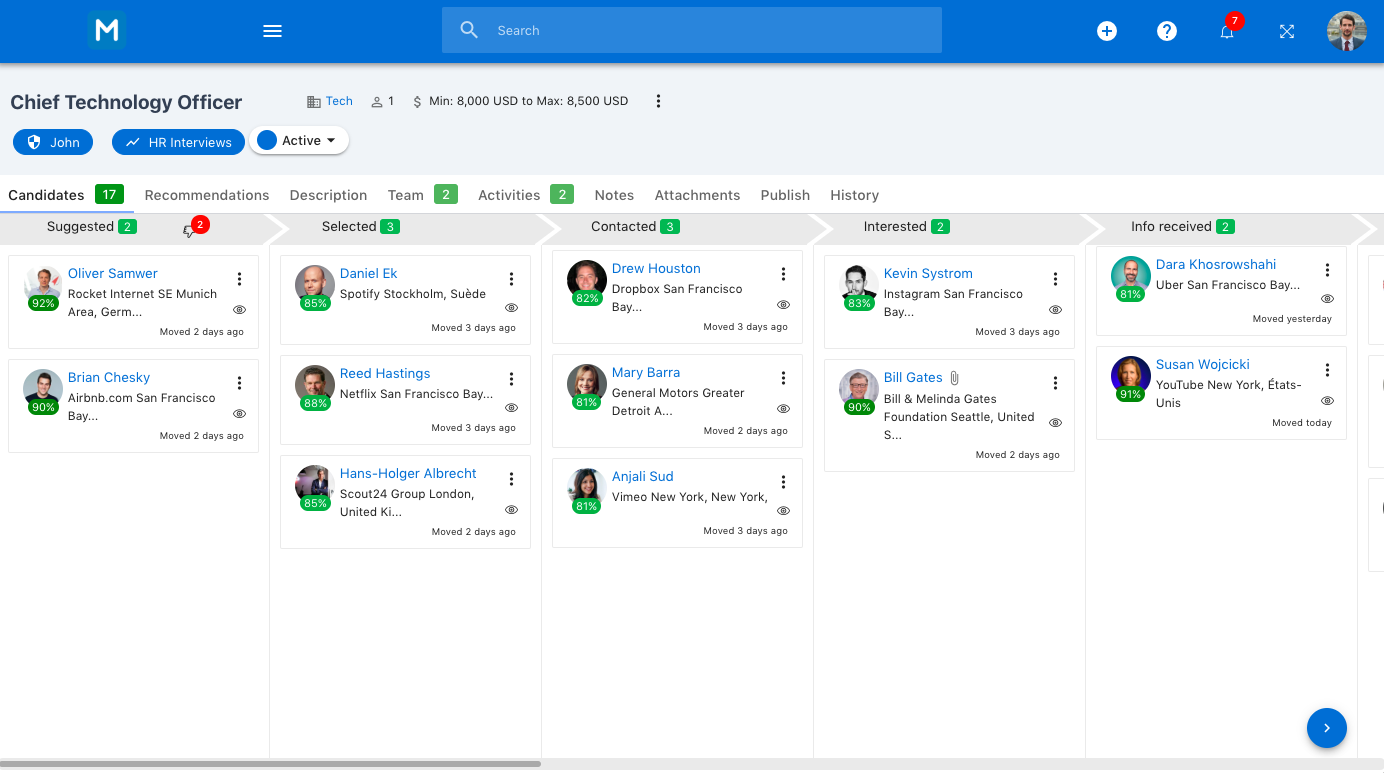Click the plus icon to add new

(x=1107, y=31)
